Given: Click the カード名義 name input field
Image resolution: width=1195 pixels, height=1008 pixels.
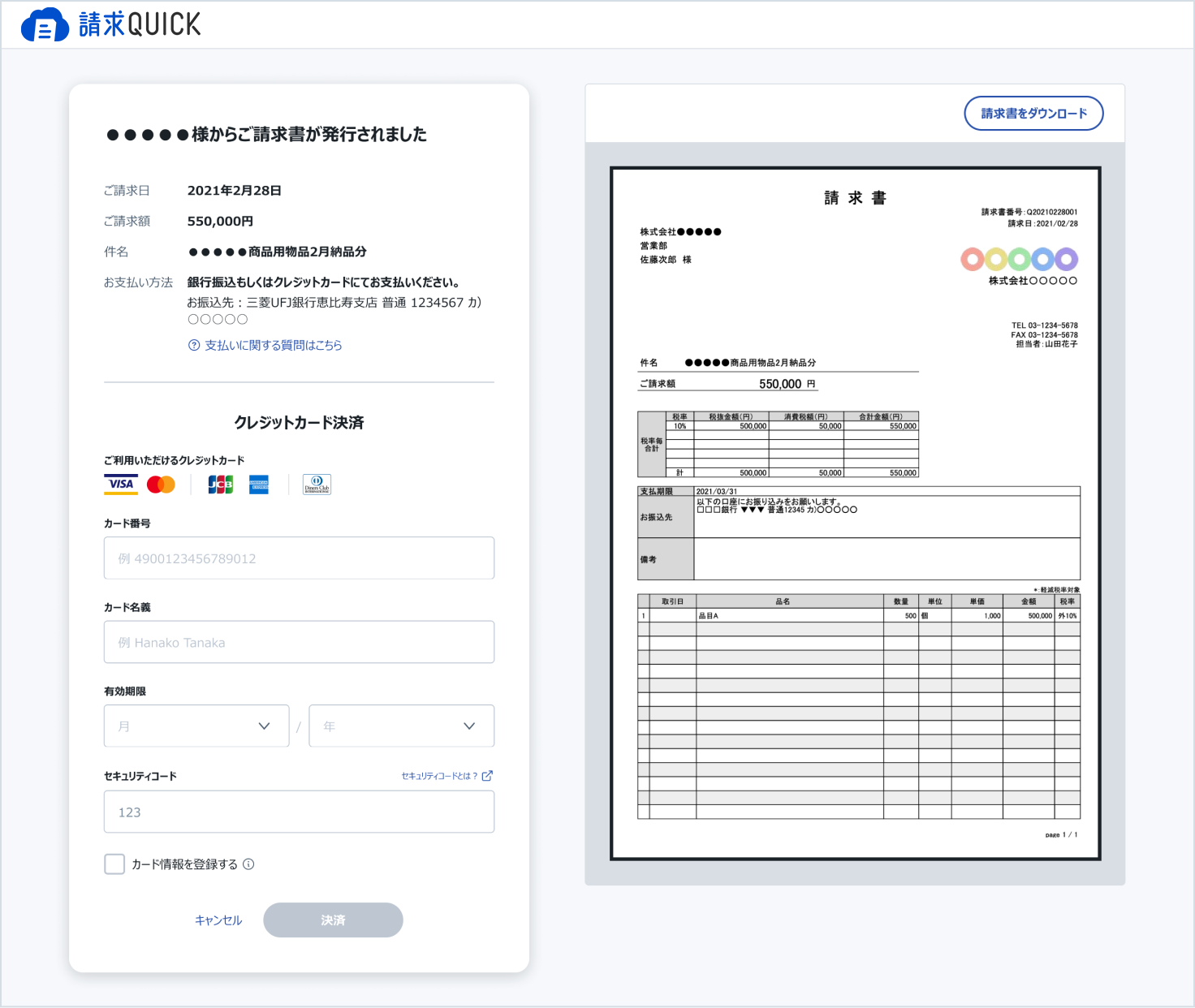Looking at the screenshot, I should pyautogui.click(x=299, y=642).
